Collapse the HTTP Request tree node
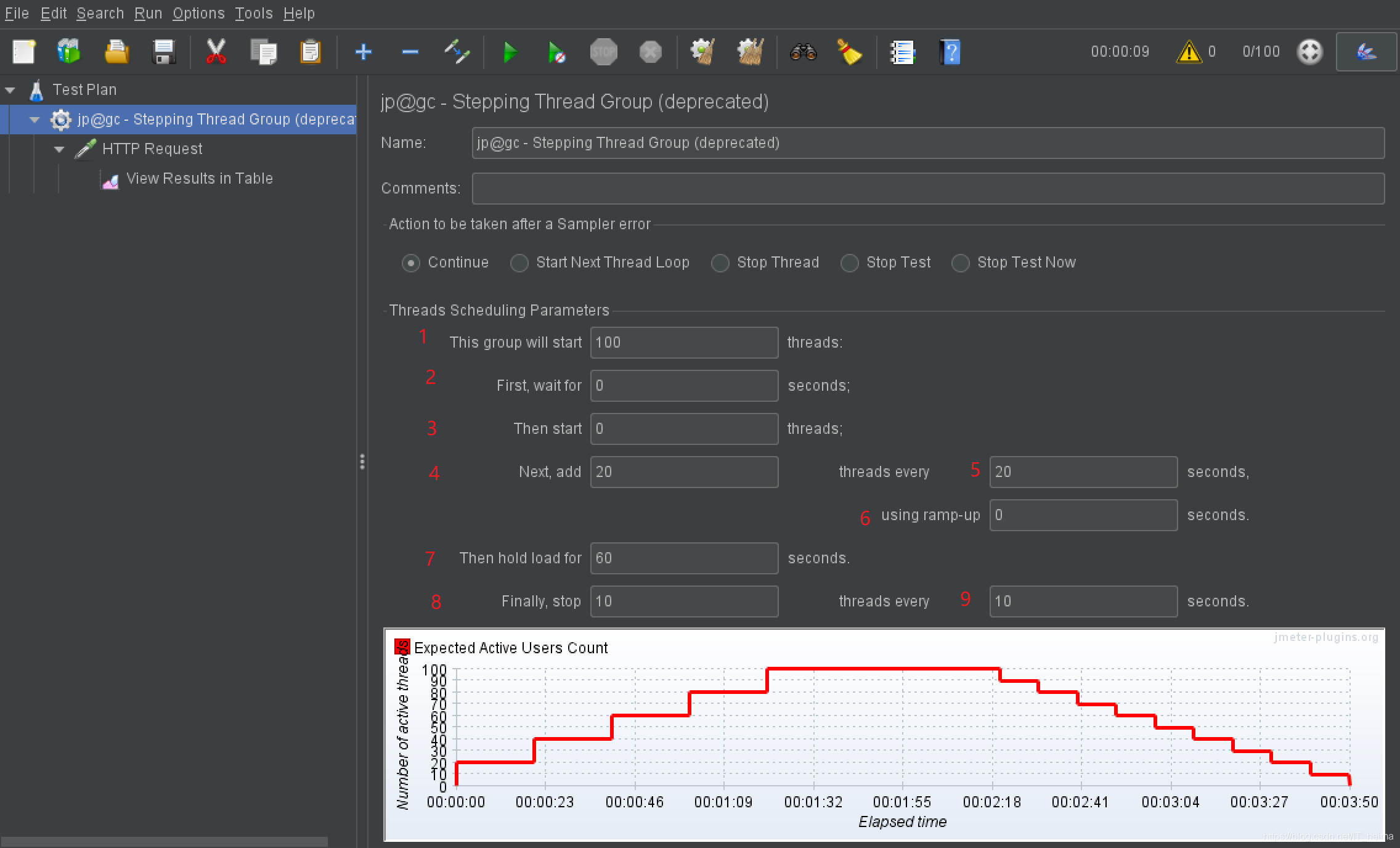 [60, 149]
